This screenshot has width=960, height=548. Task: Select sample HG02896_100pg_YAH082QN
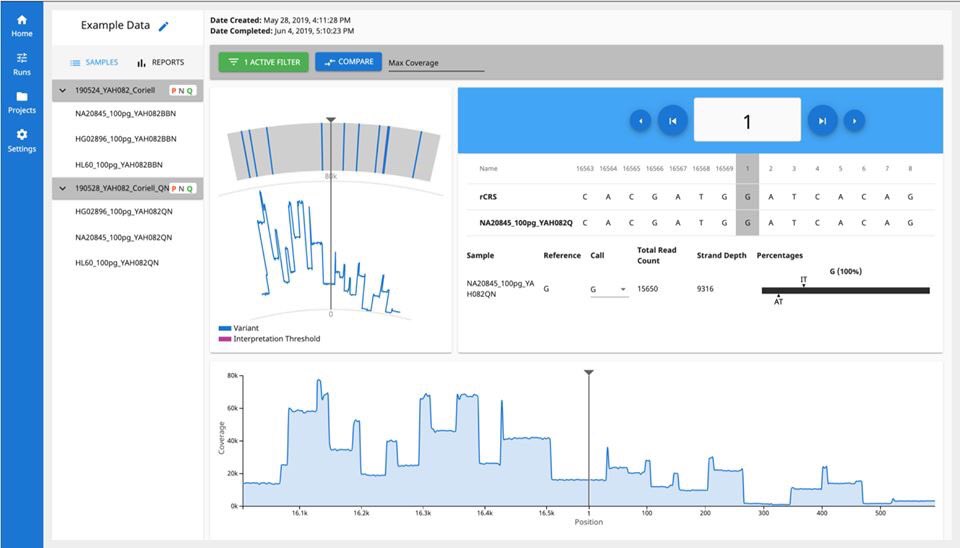[124, 212]
